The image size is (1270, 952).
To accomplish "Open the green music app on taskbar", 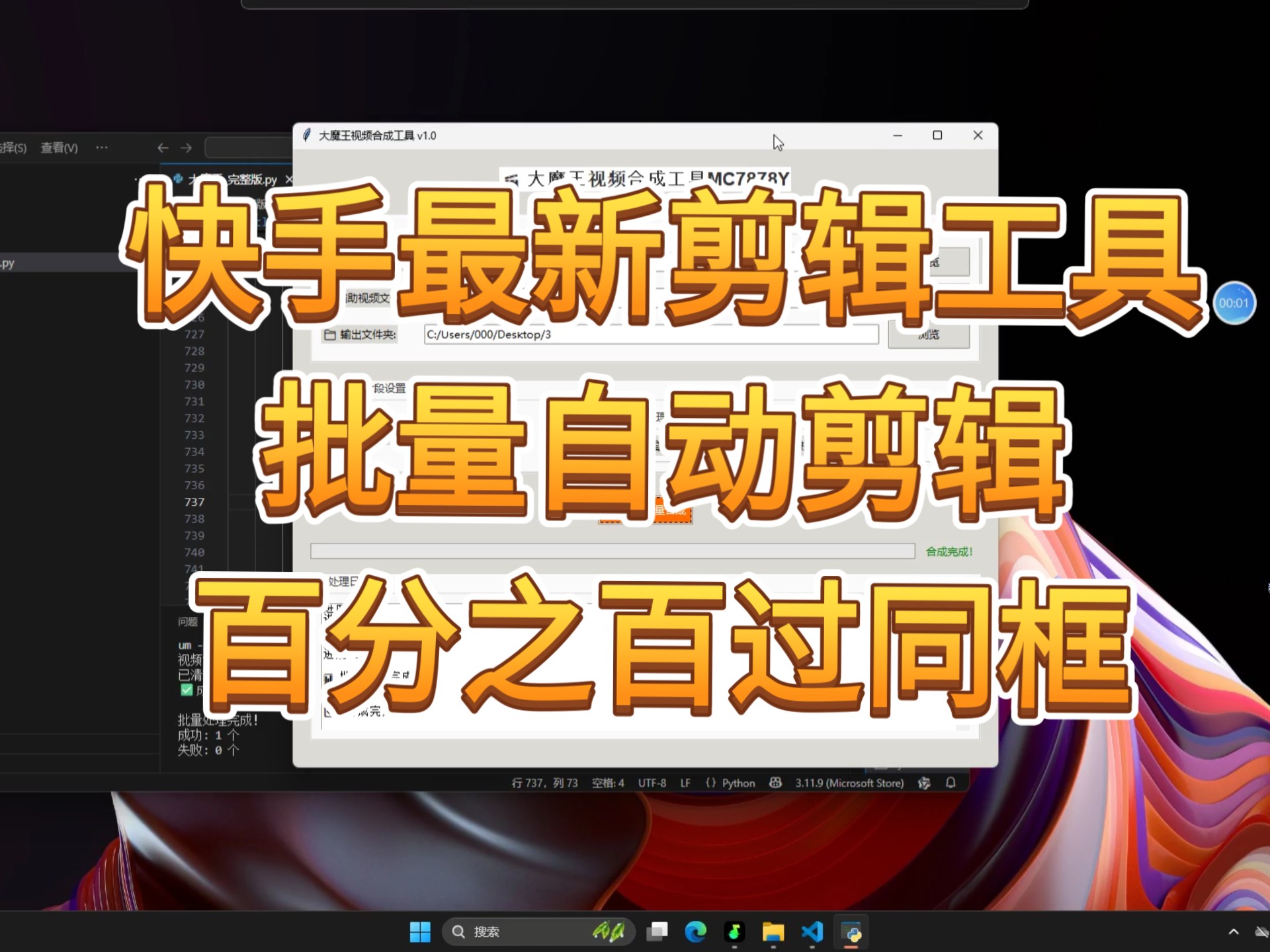I will 734,932.
